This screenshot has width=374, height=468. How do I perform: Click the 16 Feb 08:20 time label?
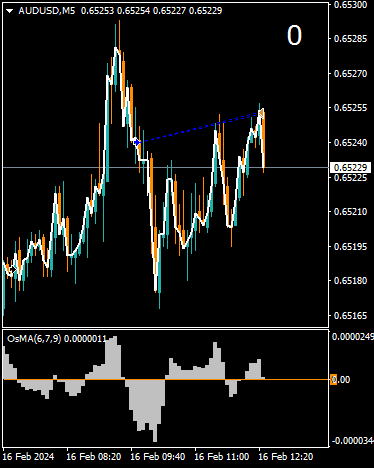94,457
